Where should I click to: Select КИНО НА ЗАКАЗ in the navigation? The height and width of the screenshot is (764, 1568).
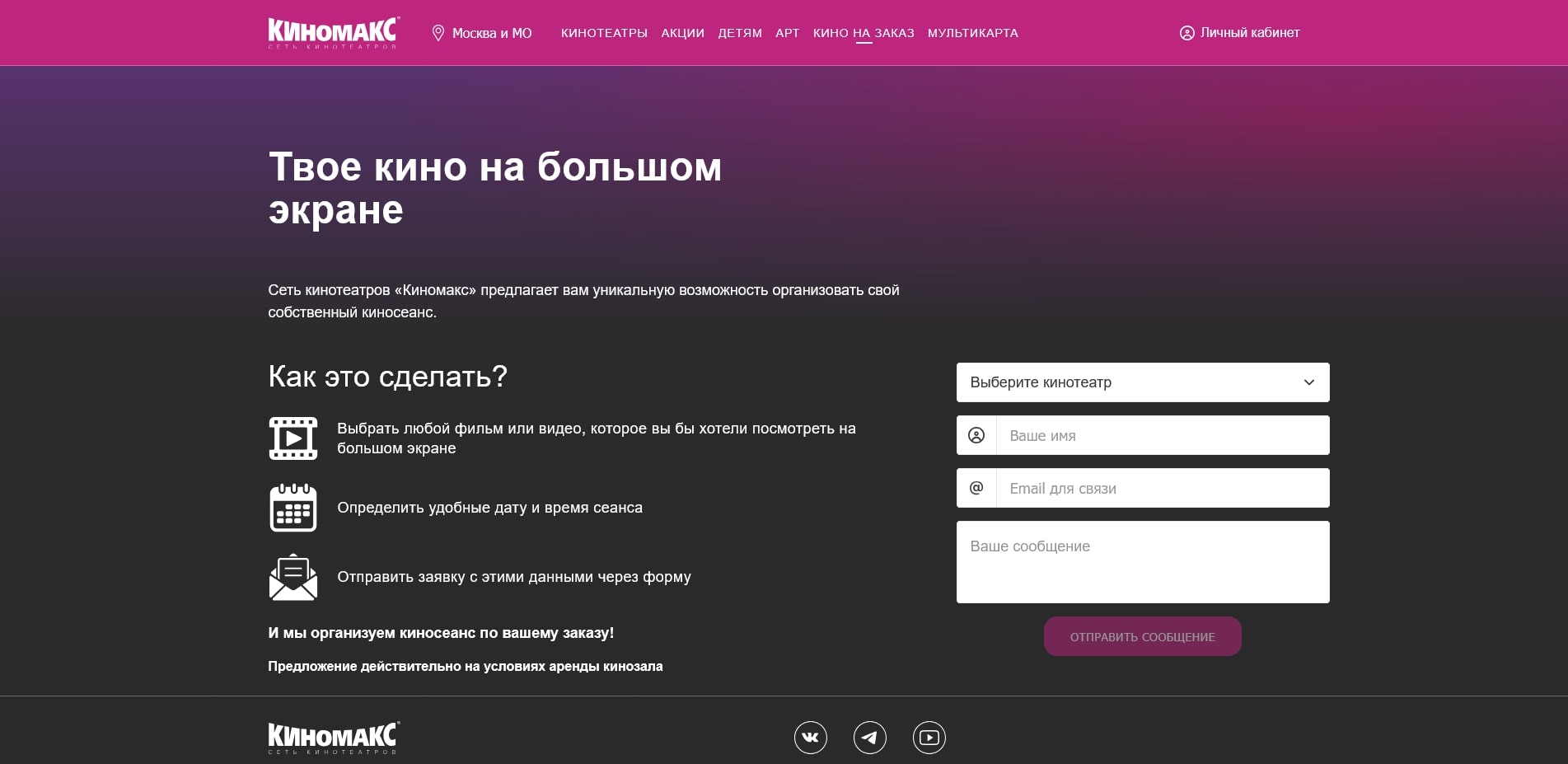[864, 33]
